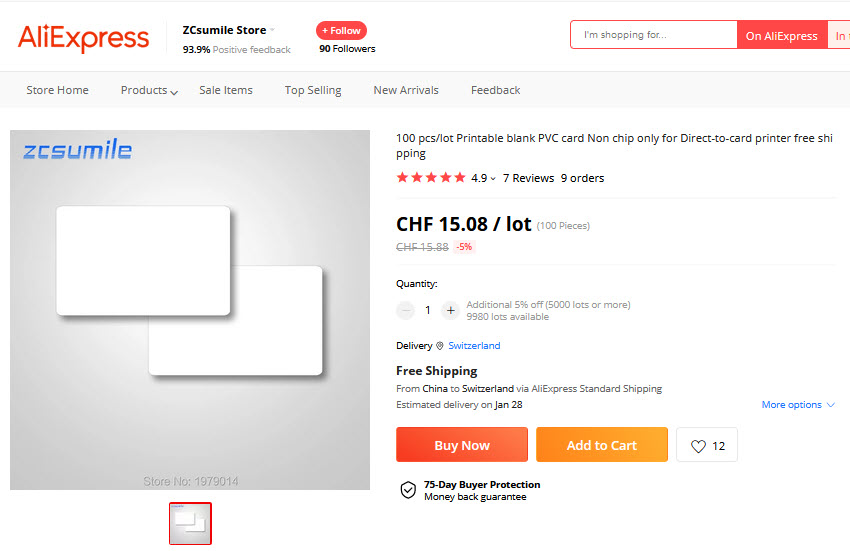The height and width of the screenshot is (551, 850).
Task: Click the AliExpress logo
Action: pyautogui.click(x=84, y=38)
